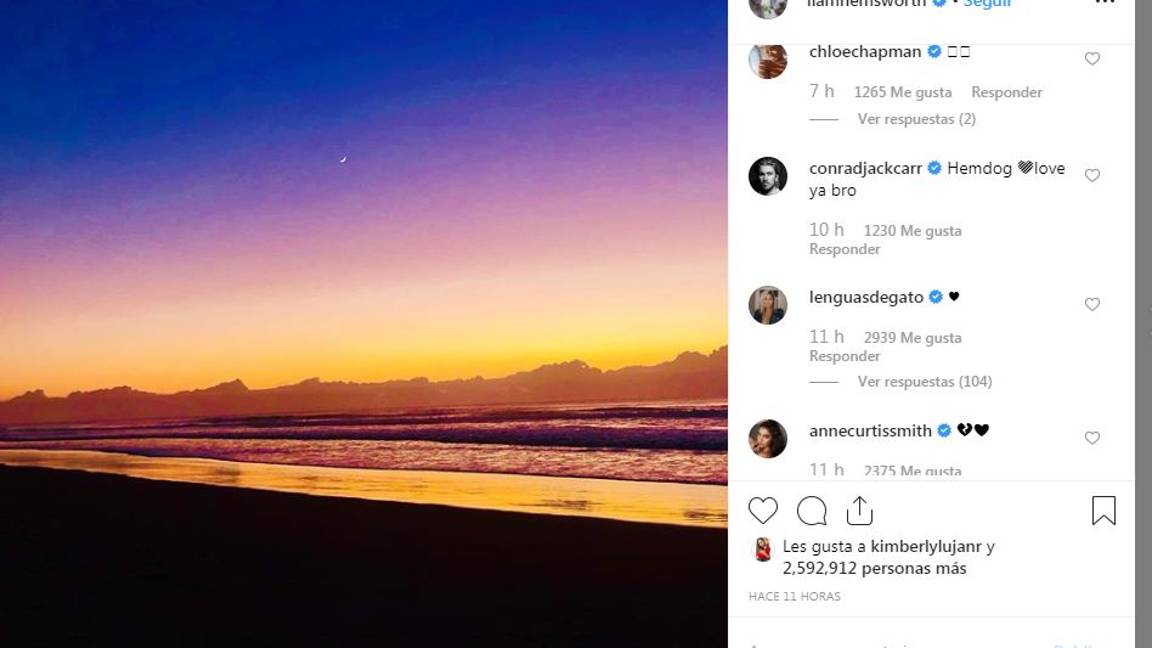Viewport: 1152px width, 648px height.
Task: Save post with the bookmark icon
Action: coord(1103,511)
